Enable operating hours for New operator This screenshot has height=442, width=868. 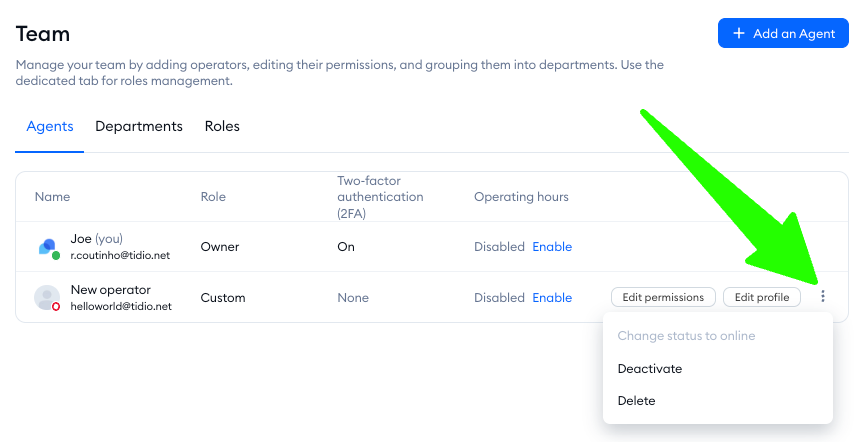[552, 298]
